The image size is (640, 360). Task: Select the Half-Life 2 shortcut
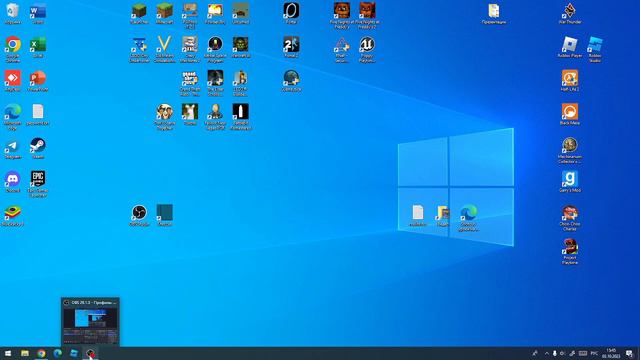click(x=570, y=80)
